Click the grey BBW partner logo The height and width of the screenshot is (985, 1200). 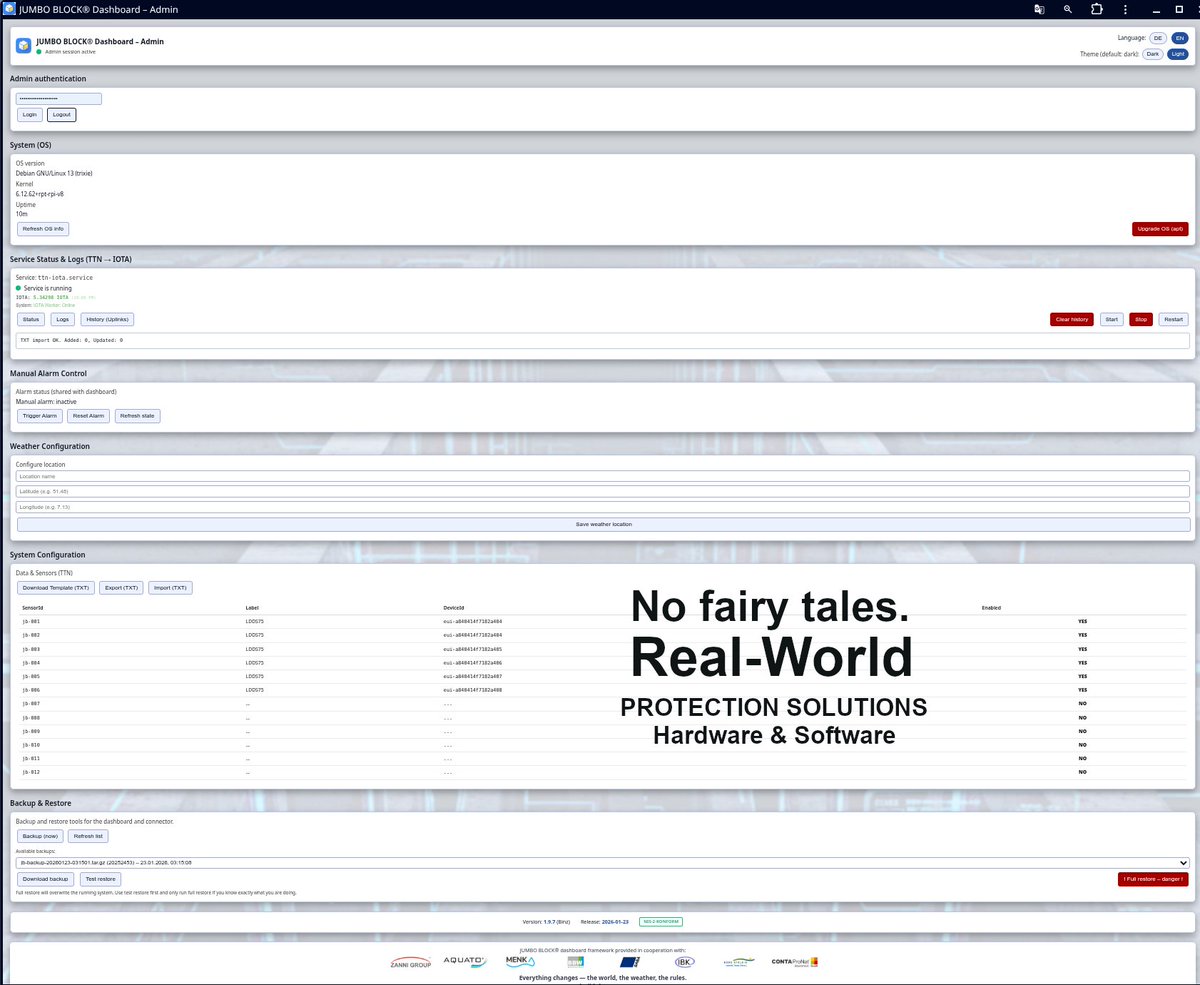point(575,962)
